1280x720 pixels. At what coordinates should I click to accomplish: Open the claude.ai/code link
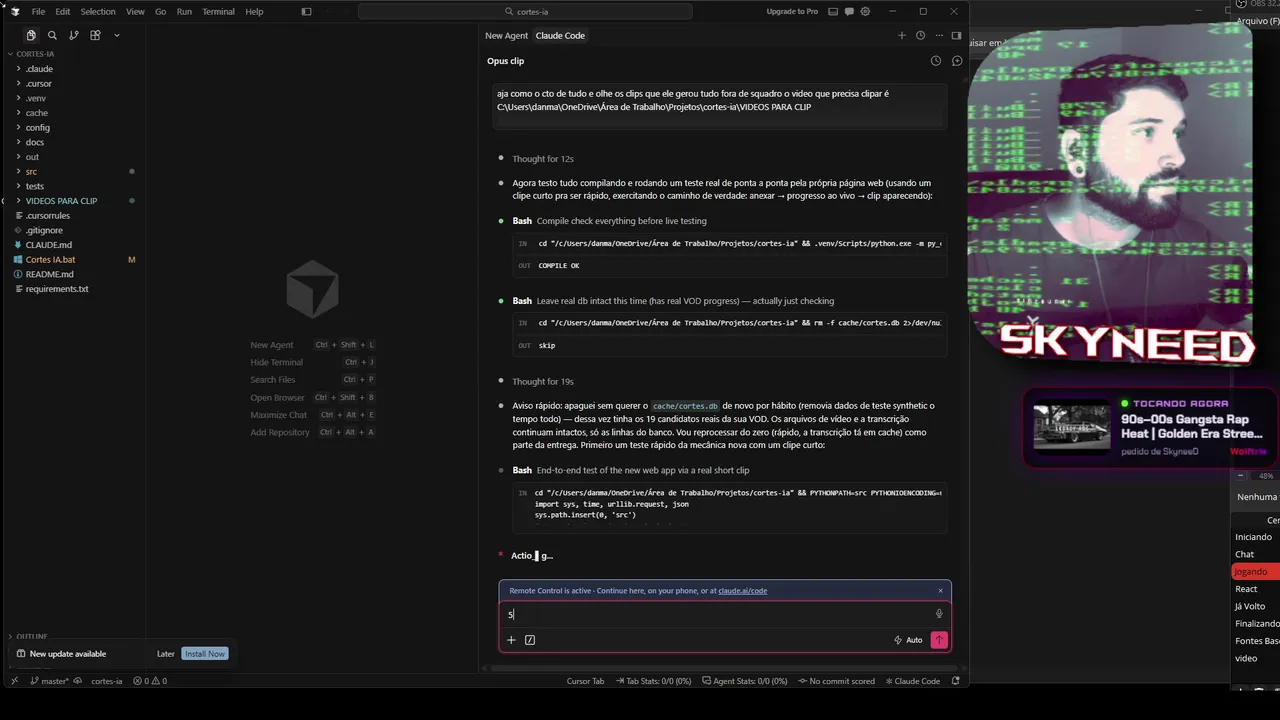(x=742, y=591)
